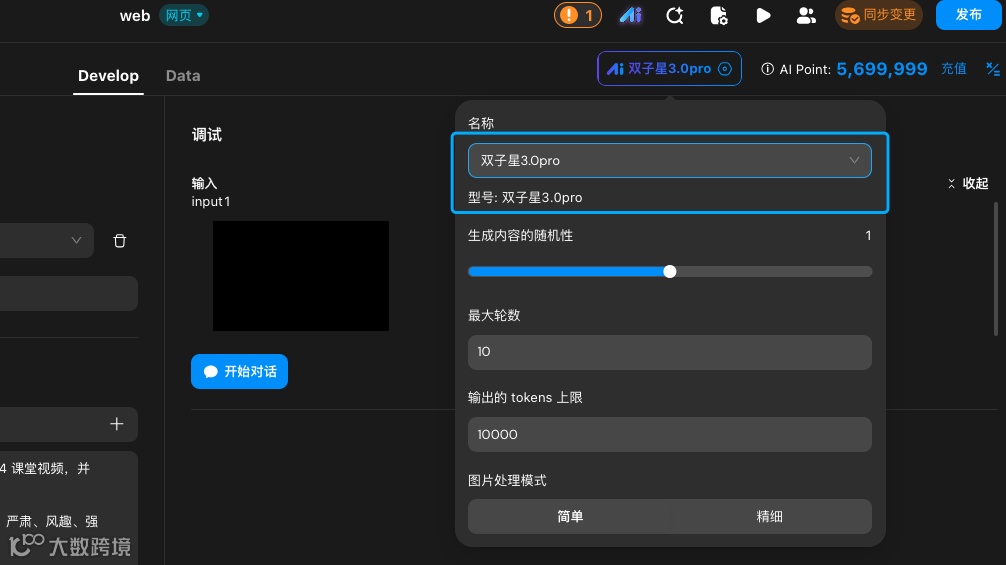Screen dimensions: 1006x565
Task: Click the vertical scrollbar under 收起
Action: [996, 269]
